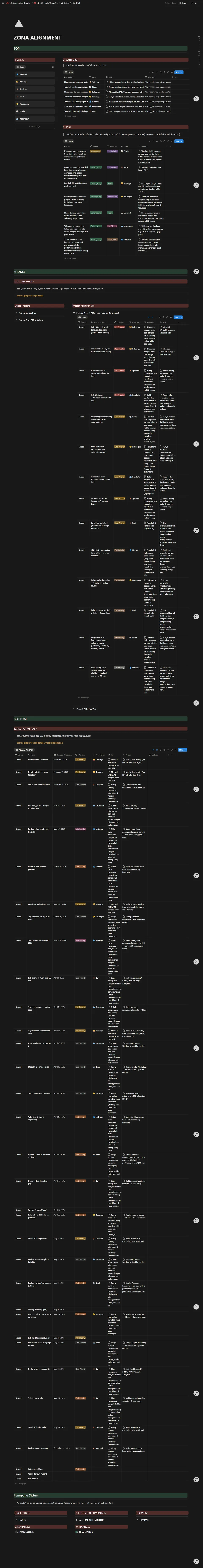Expand the REVIEWS toggle

[x=138, y=1520]
